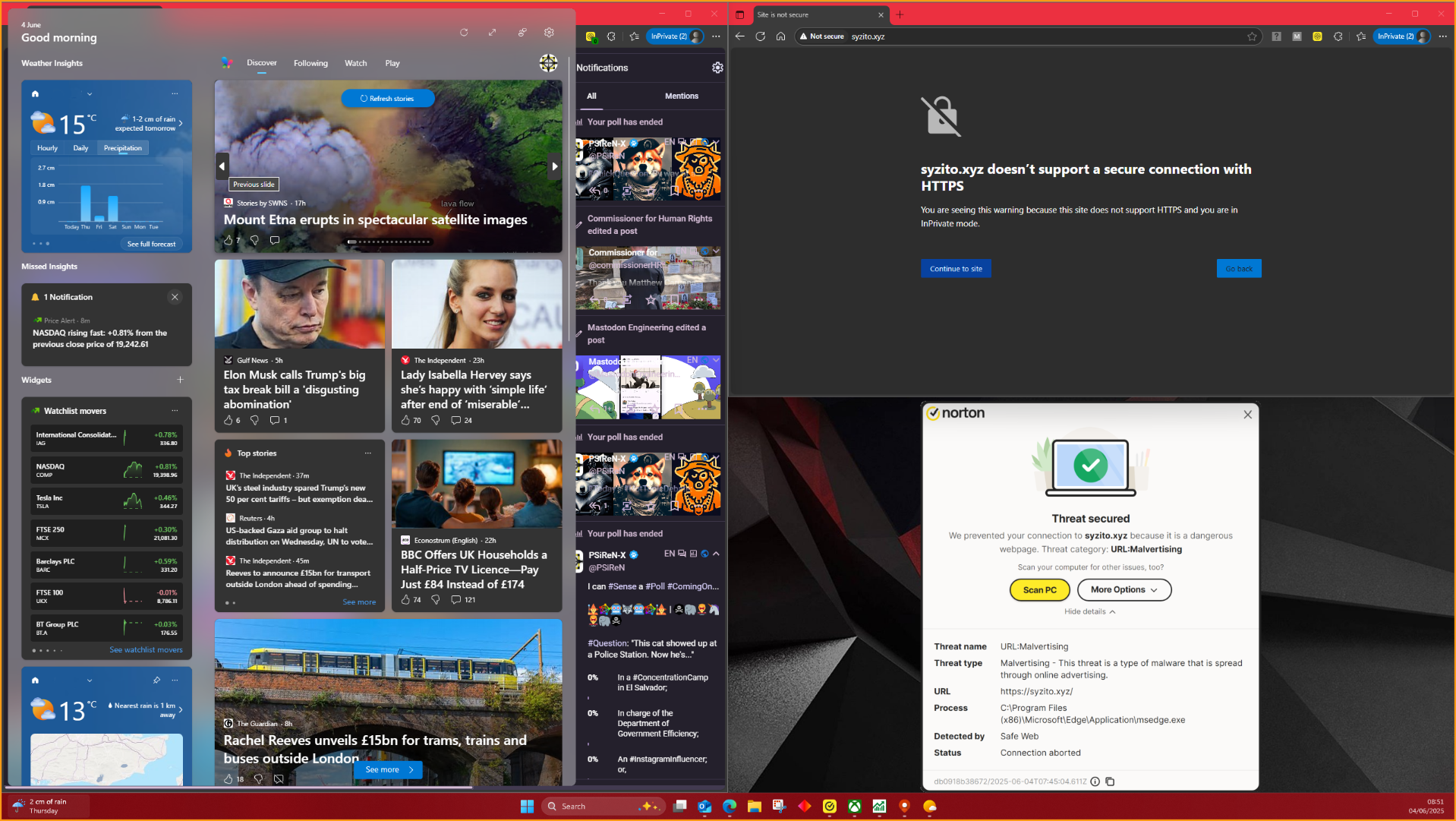Click the syzito.xyz address bar

[1029, 36]
